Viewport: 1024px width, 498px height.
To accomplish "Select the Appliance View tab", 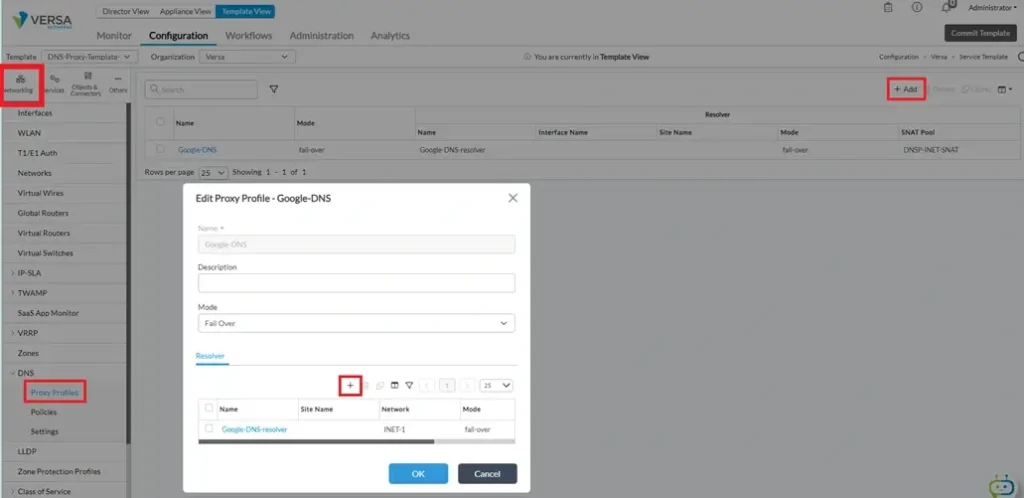I will pos(184,11).
